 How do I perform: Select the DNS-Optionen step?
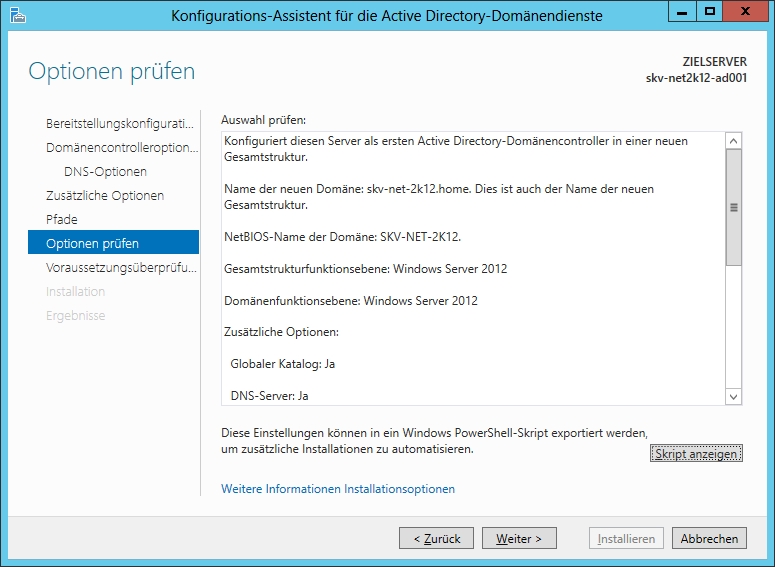(105, 172)
